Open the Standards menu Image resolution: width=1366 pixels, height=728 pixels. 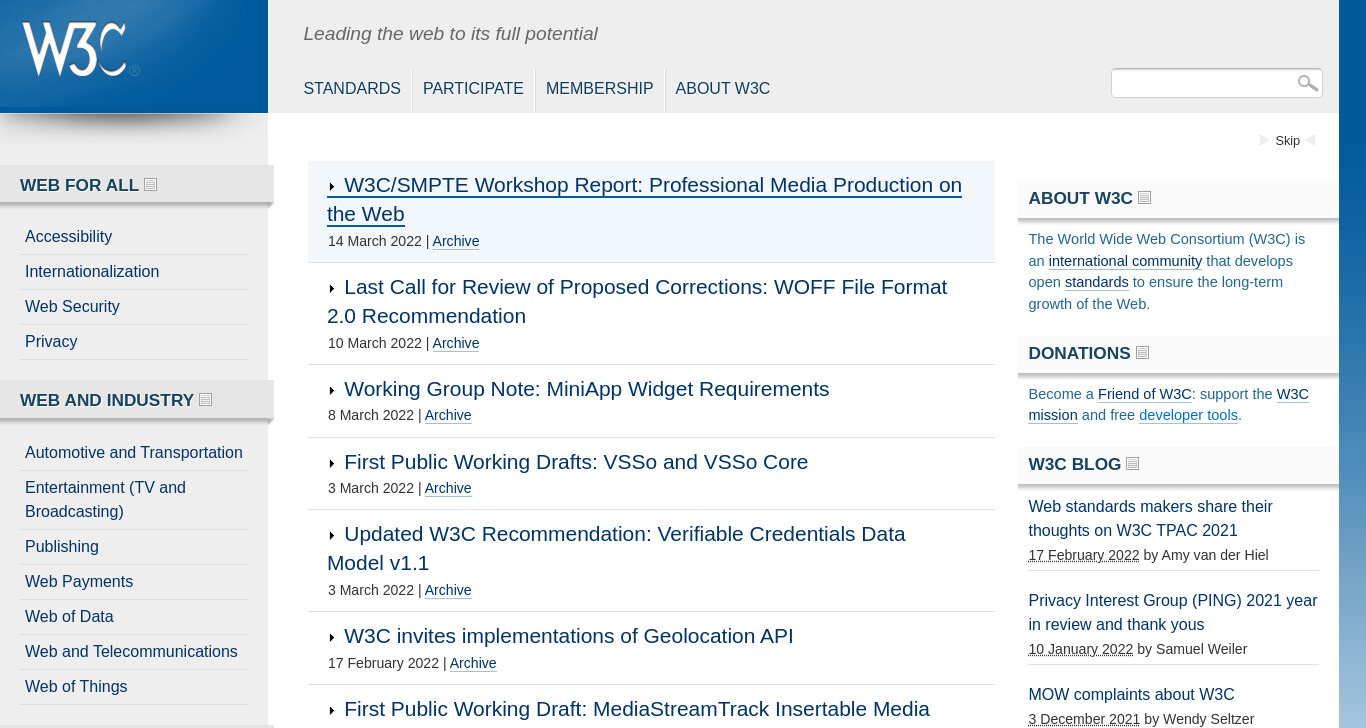pos(352,88)
